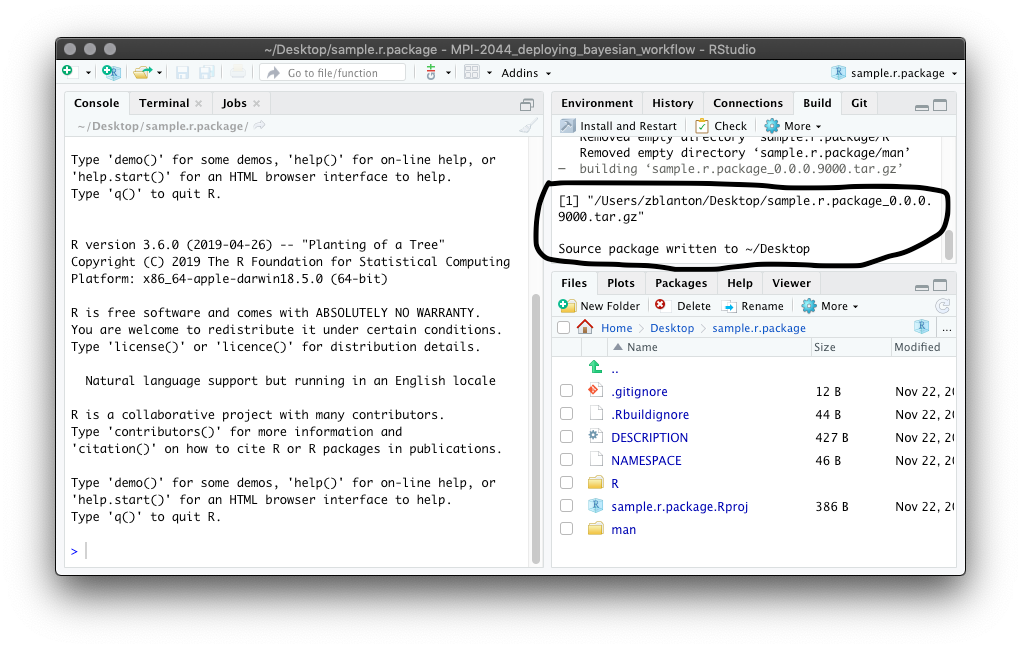Close the Jobs tab
Viewport: 1021px width, 649px height.
click(257, 104)
